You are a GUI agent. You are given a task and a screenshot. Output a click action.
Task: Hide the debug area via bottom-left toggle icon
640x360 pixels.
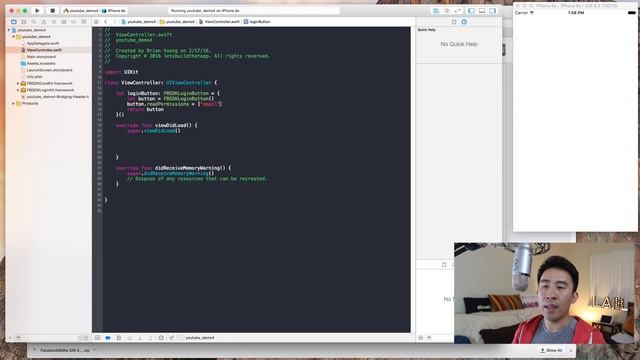point(97,338)
